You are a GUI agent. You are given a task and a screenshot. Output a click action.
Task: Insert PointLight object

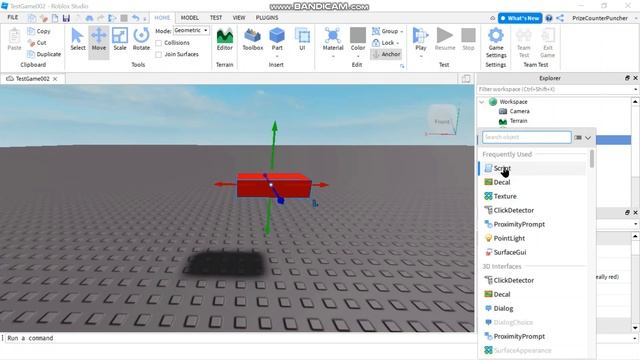click(x=533, y=238)
